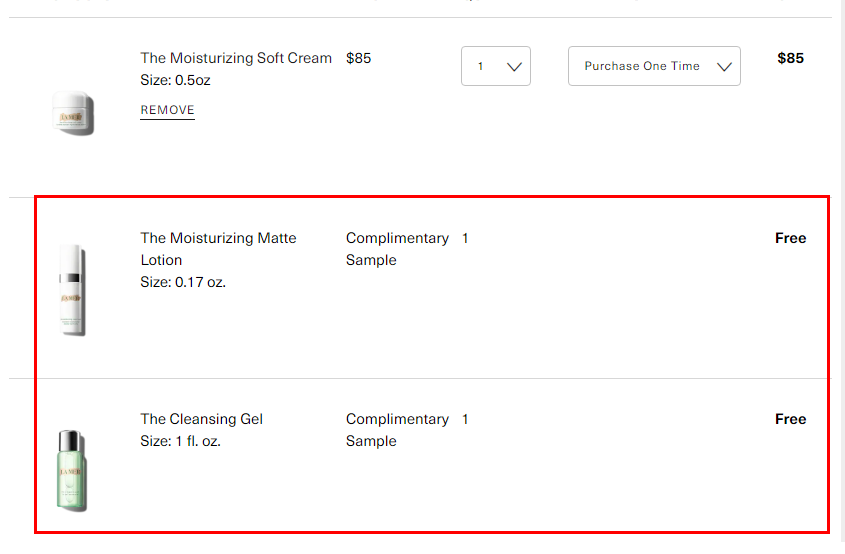This screenshot has width=845, height=554.
Task: Click the Size: 0.5oz text
Action: click(x=175, y=80)
